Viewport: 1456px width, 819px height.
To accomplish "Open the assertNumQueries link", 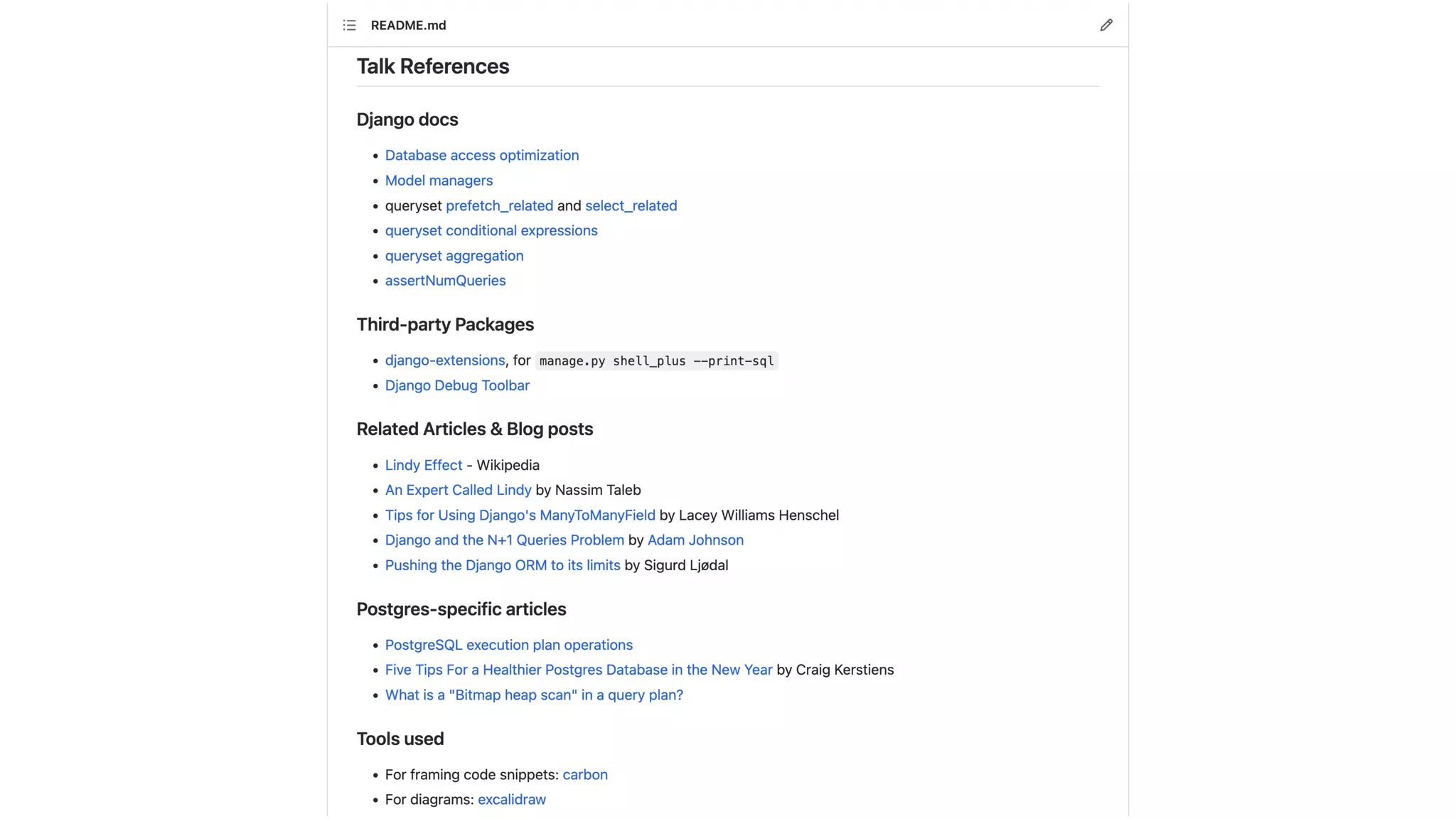I will tap(445, 281).
